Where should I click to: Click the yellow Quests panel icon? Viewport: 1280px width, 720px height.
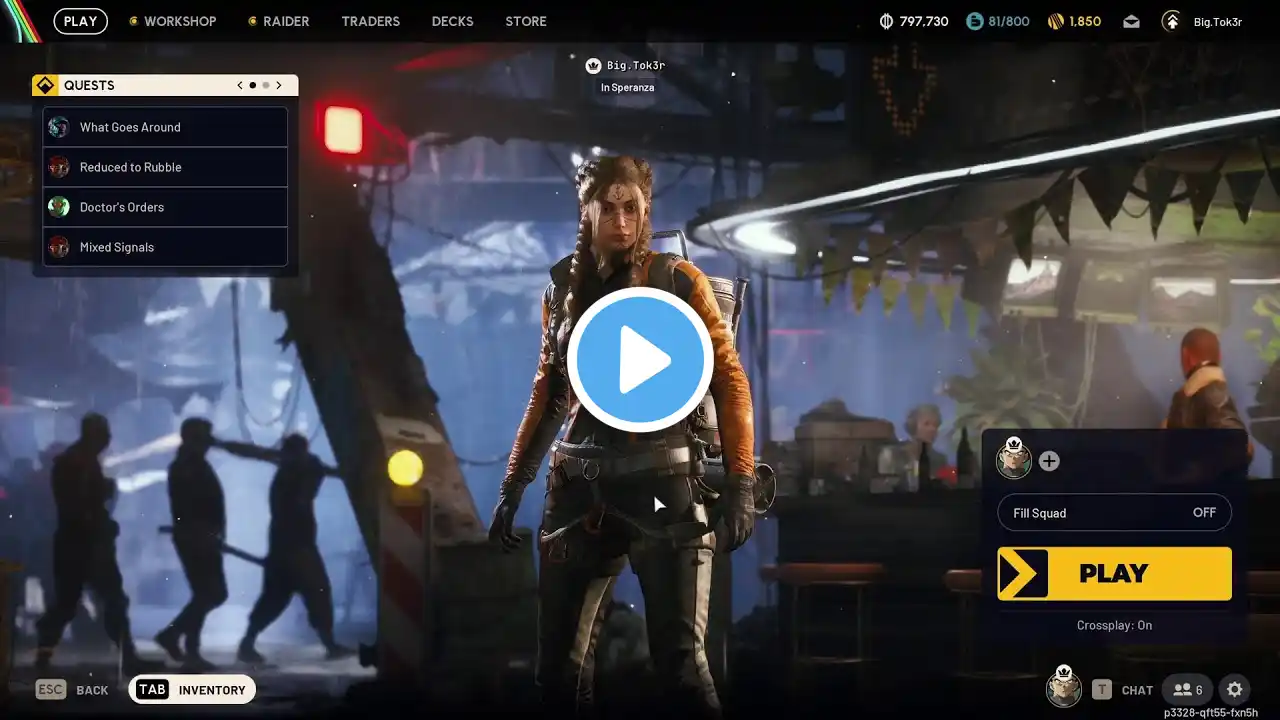point(45,85)
